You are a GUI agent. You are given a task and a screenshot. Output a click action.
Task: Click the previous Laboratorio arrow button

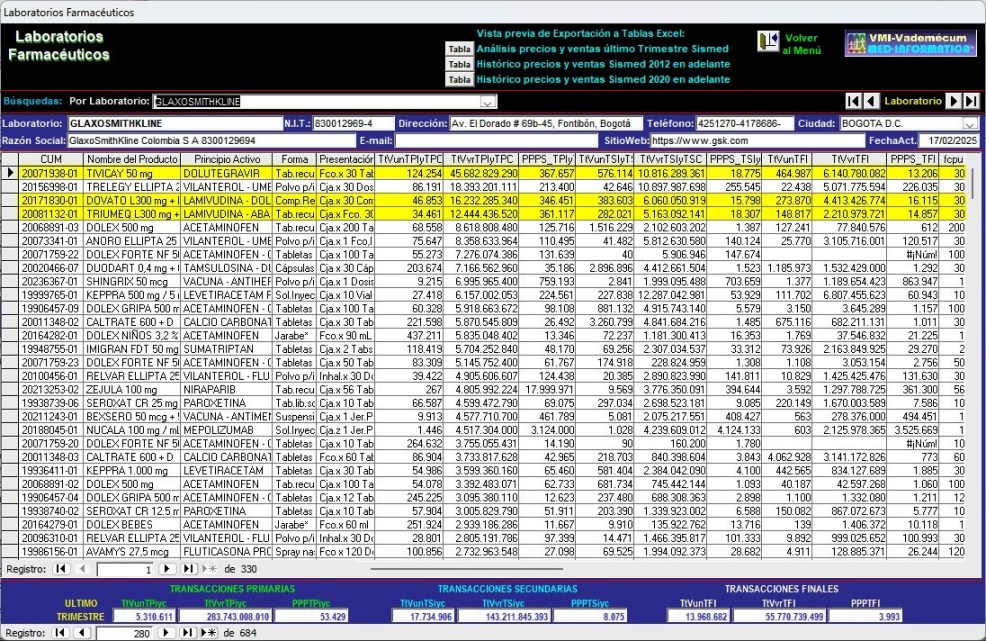coord(871,101)
